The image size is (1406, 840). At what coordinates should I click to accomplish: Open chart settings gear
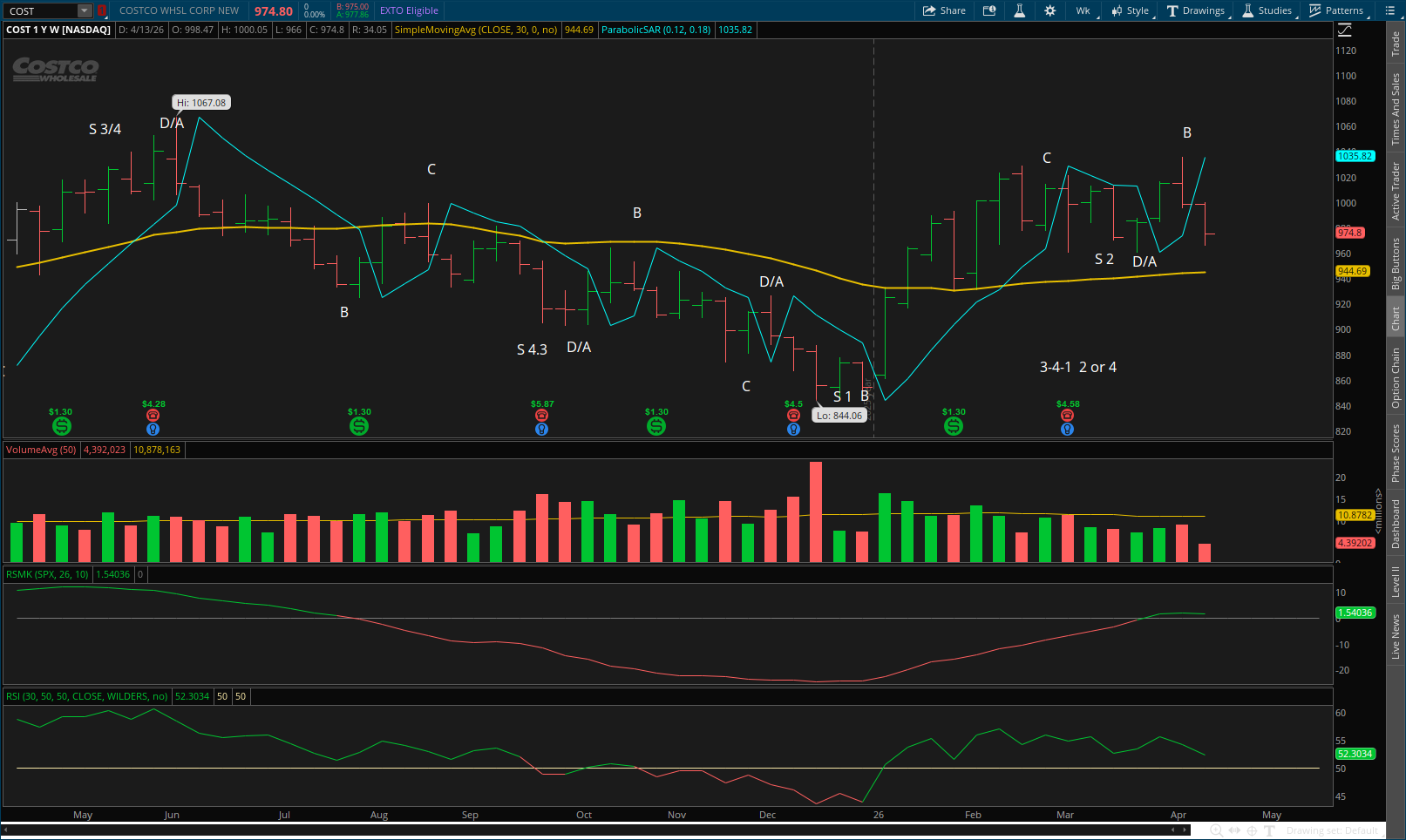click(x=1049, y=10)
